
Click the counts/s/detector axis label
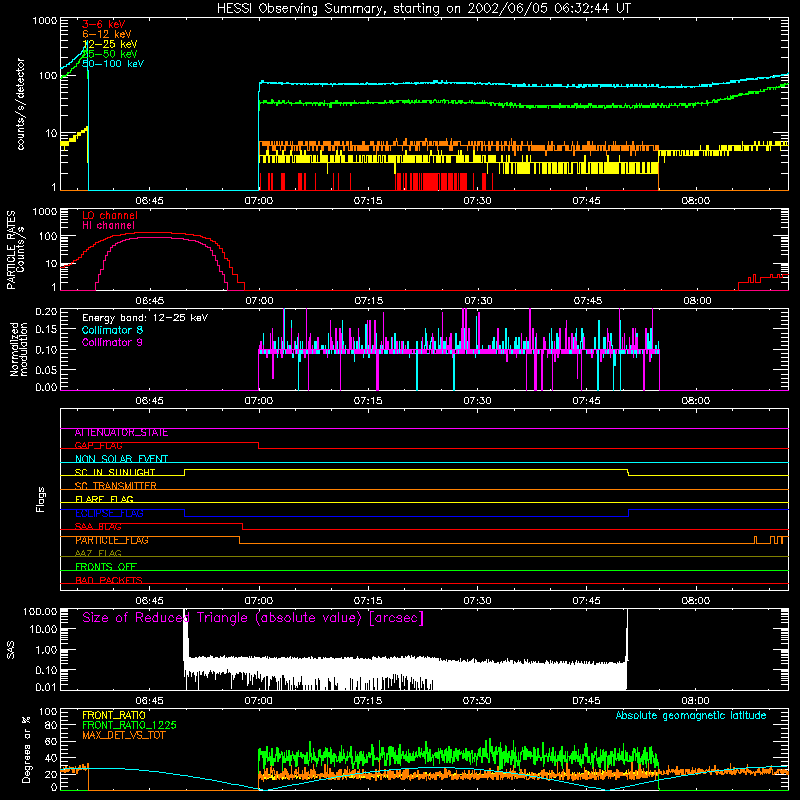pos(20,104)
